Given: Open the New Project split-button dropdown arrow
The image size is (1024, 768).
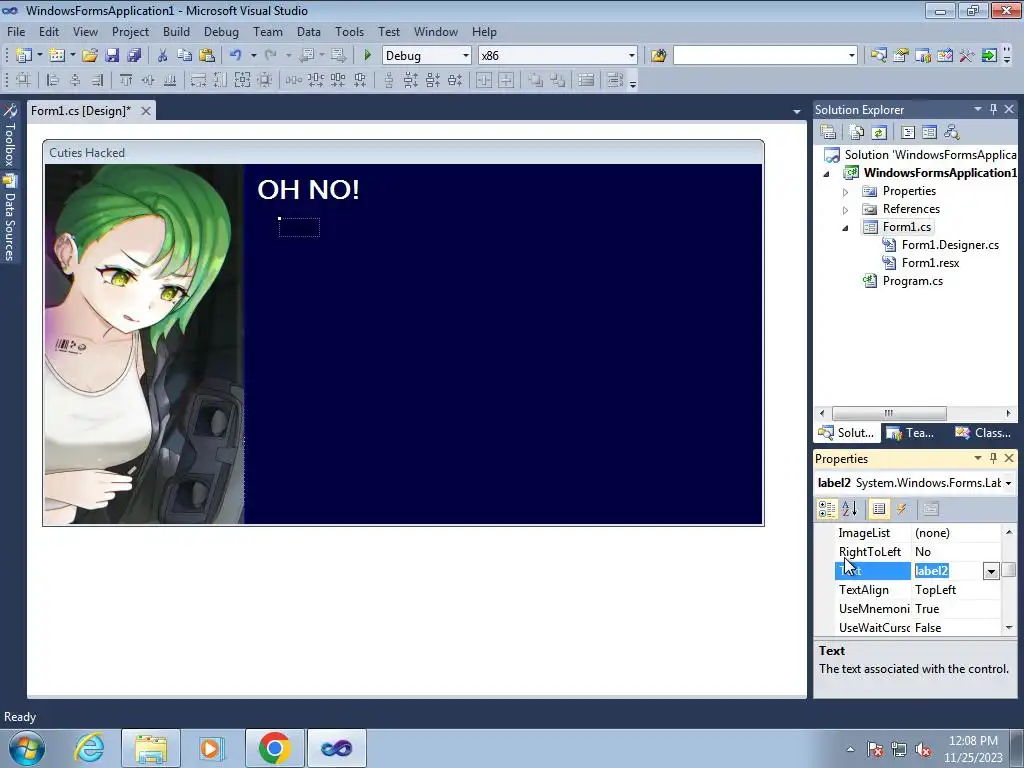Looking at the screenshot, I should pos(40,56).
